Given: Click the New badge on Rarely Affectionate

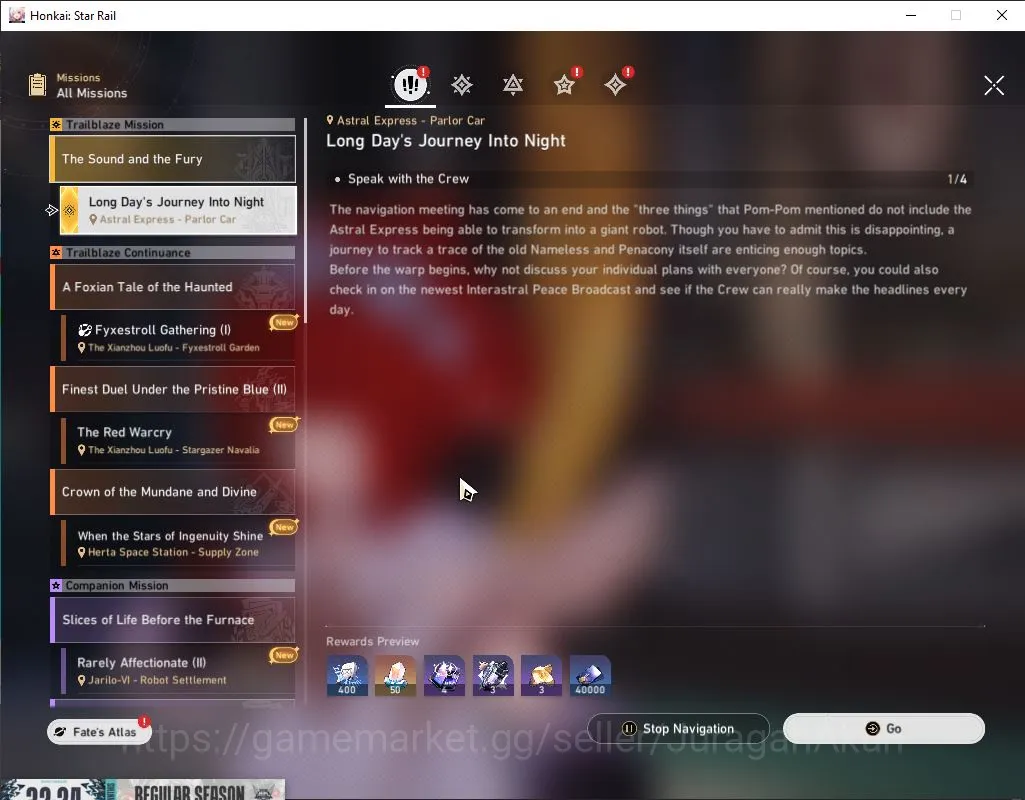Looking at the screenshot, I should [284, 655].
